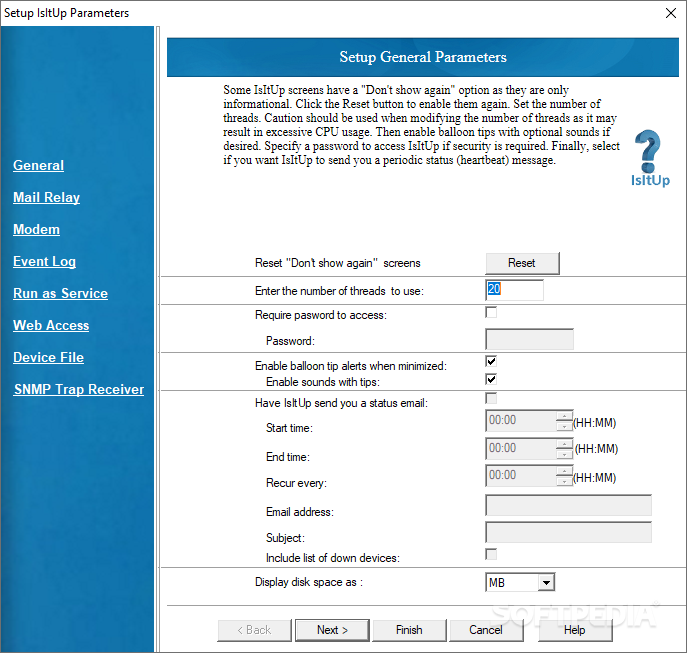Enable Require password to access checkbox
Image resolution: width=687 pixels, height=653 pixels.
coord(491,312)
